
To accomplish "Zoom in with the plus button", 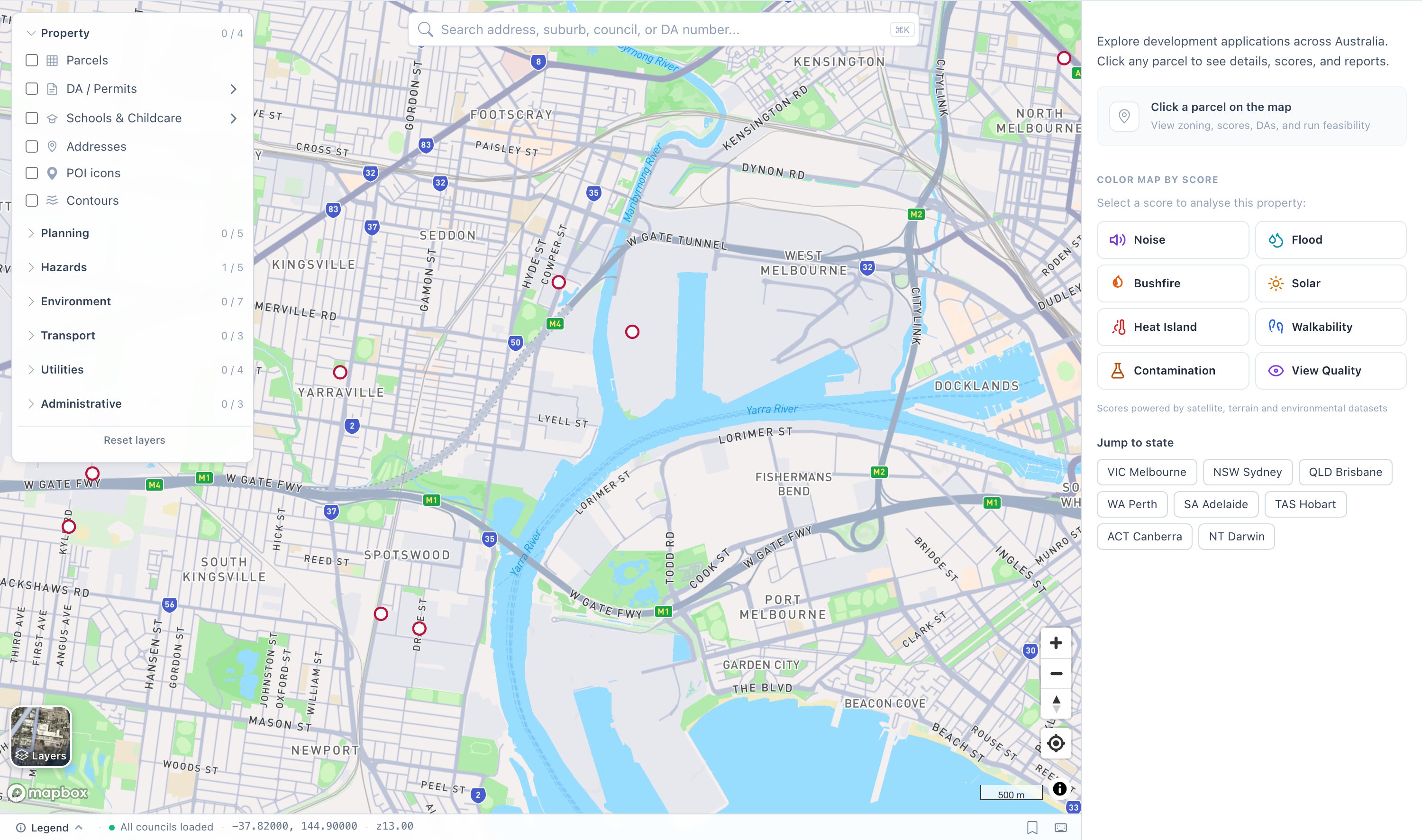I will [1055, 643].
